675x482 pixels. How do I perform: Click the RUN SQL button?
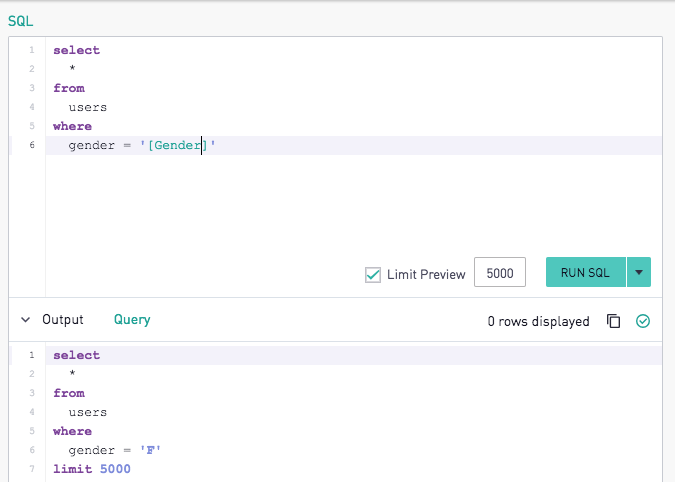[x=585, y=272]
